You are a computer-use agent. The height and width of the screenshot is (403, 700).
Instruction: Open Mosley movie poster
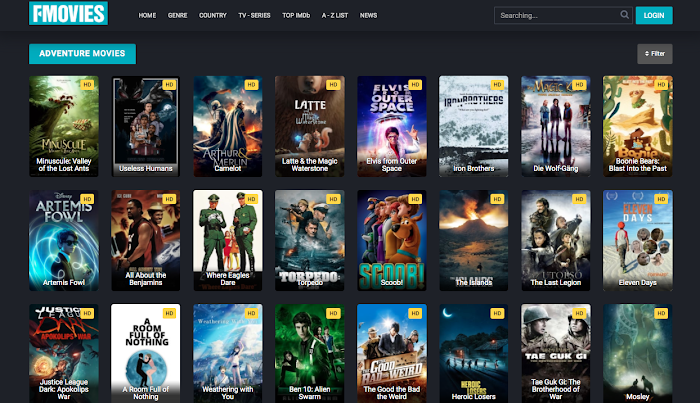click(638, 353)
